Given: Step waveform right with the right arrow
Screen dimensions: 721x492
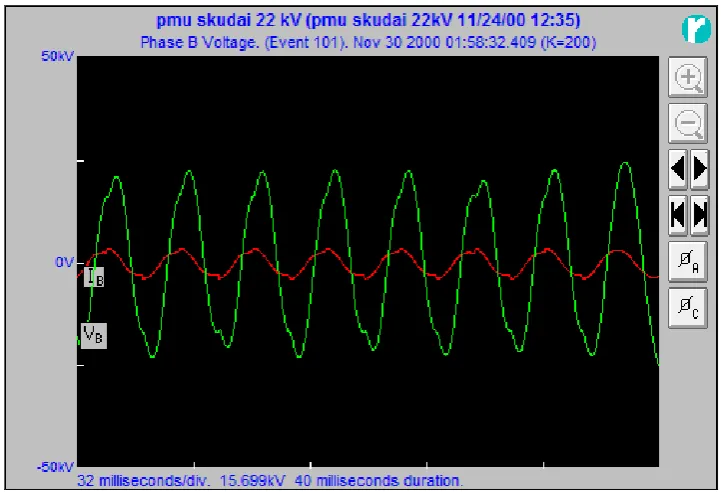Looking at the screenshot, I should pos(699,169).
